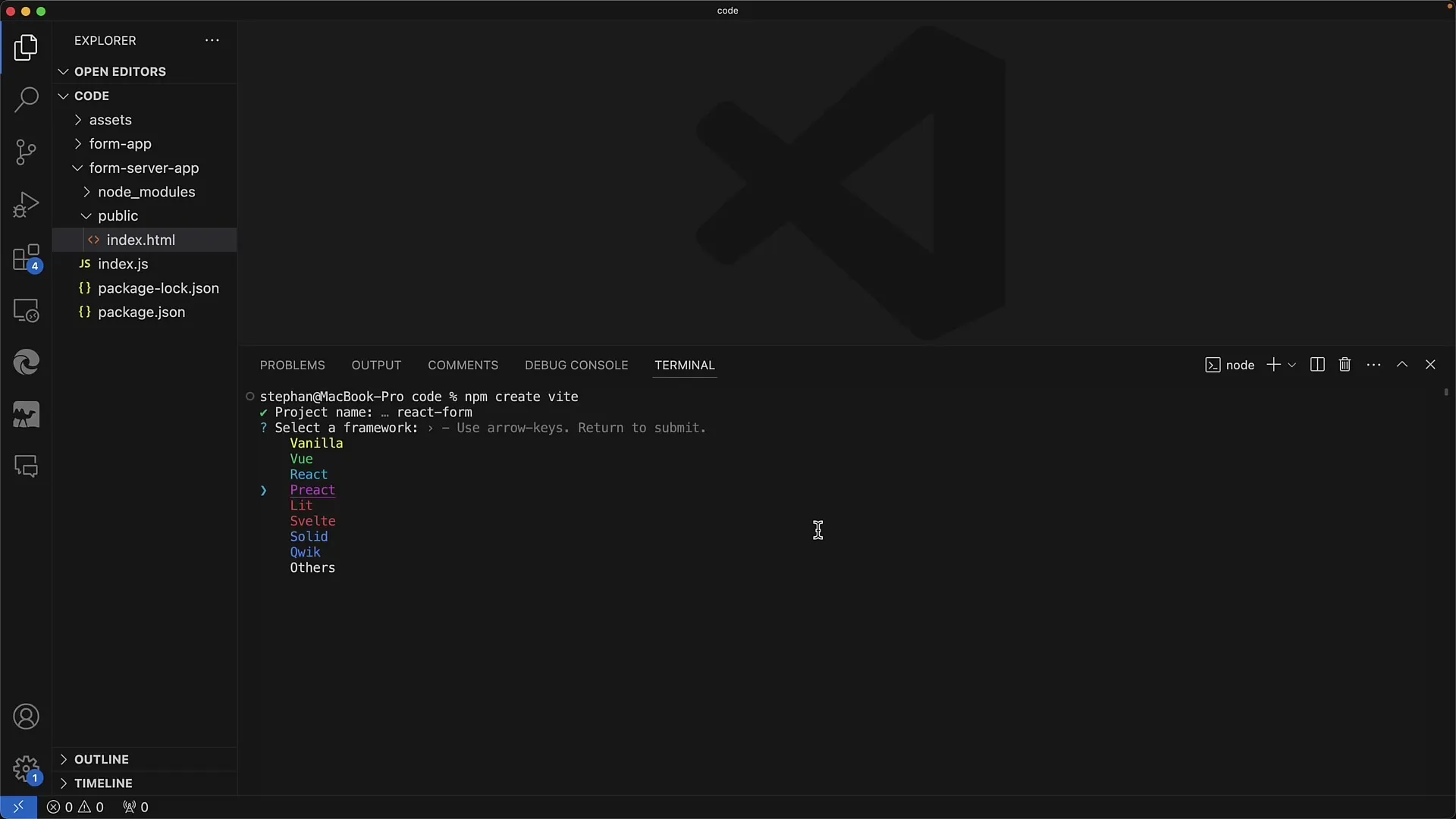Select the node terminal instance
Screen dimensions: 1456x819
(x=1229, y=365)
